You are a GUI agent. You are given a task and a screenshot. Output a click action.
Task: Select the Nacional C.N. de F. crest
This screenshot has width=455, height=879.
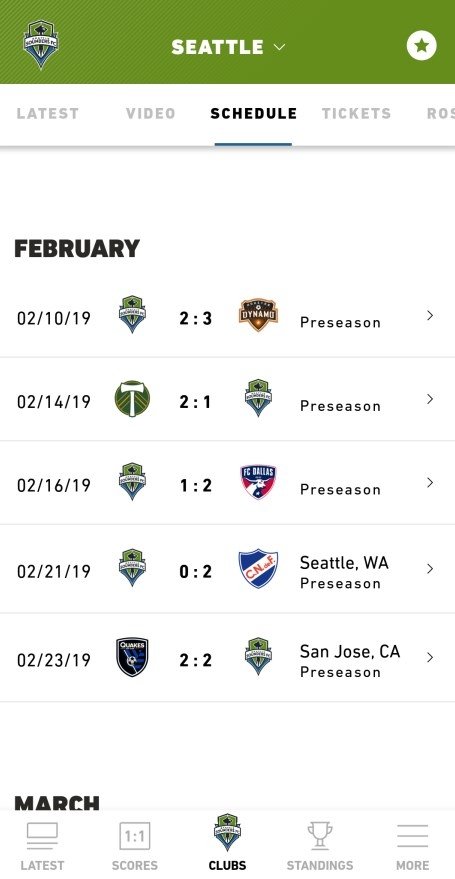coord(258,568)
